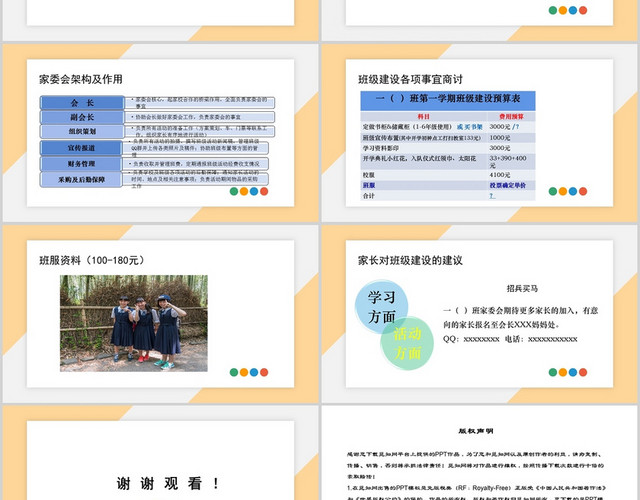Select the description text beside 副会长
The image size is (640, 500).
pos(186,117)
